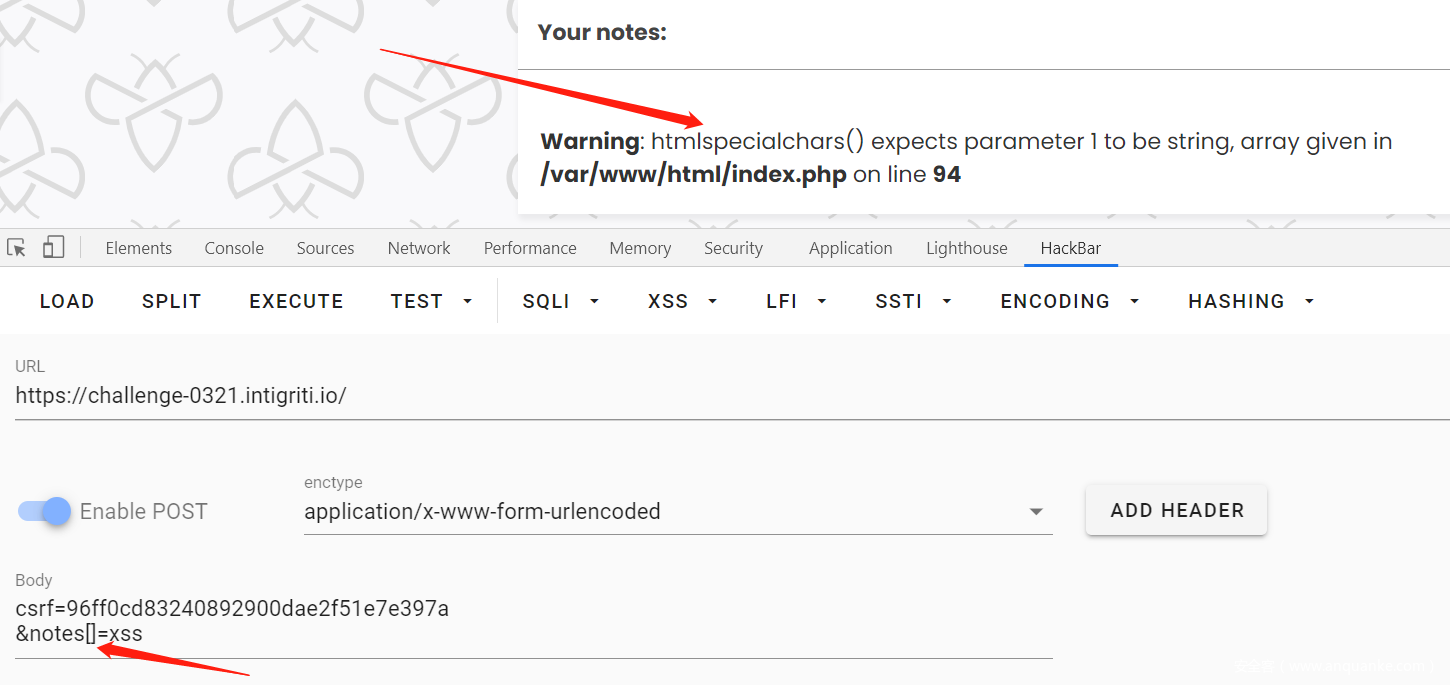The height and width of the screenshot is (685, 1450).
Task: Open the Network tab
Action: point(419,248)
